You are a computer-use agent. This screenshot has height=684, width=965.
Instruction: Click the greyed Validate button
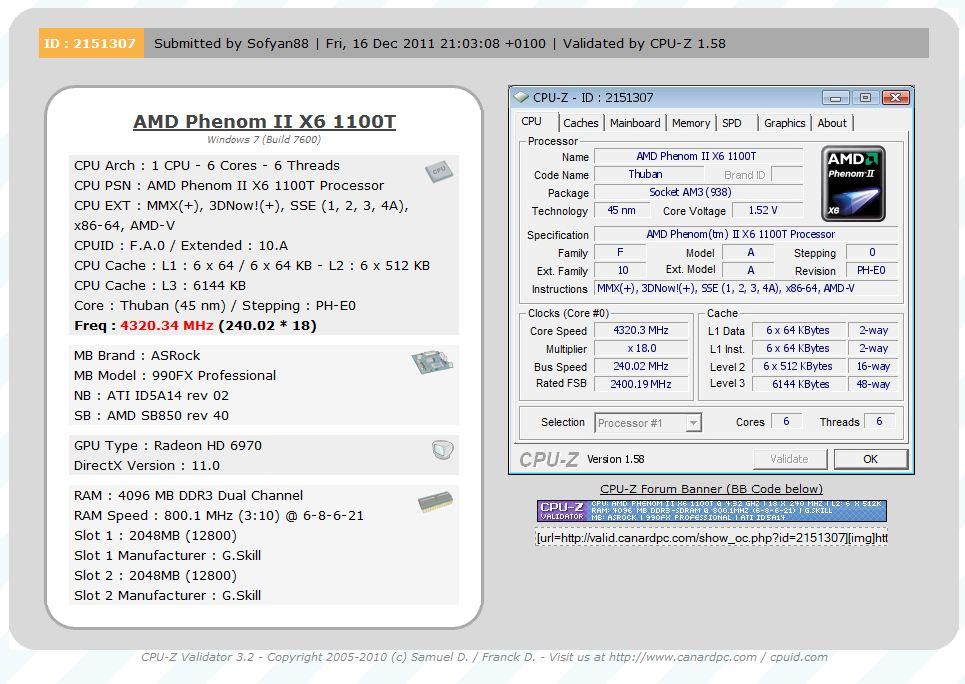[x=789, y=459]
